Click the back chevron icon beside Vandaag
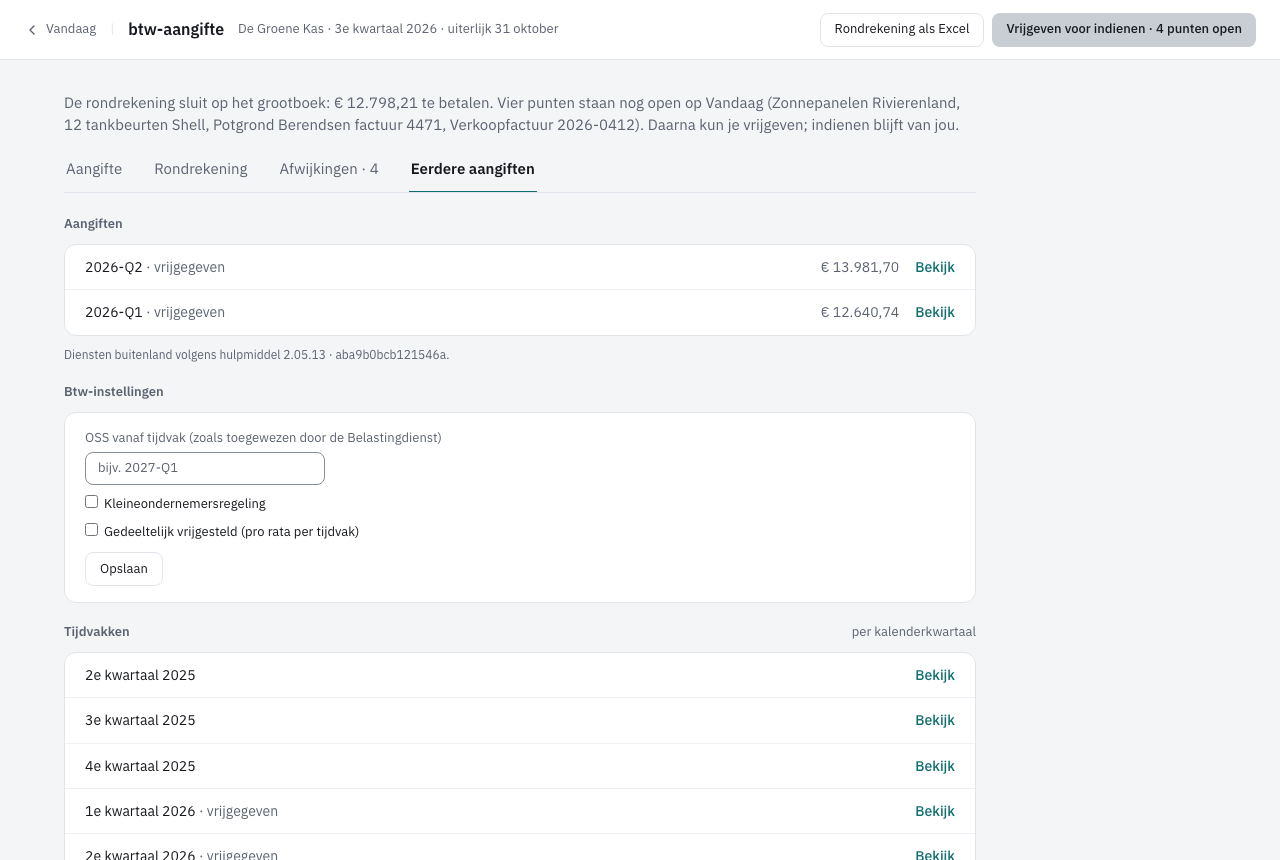1280x860 pixels. coord(32,30)
